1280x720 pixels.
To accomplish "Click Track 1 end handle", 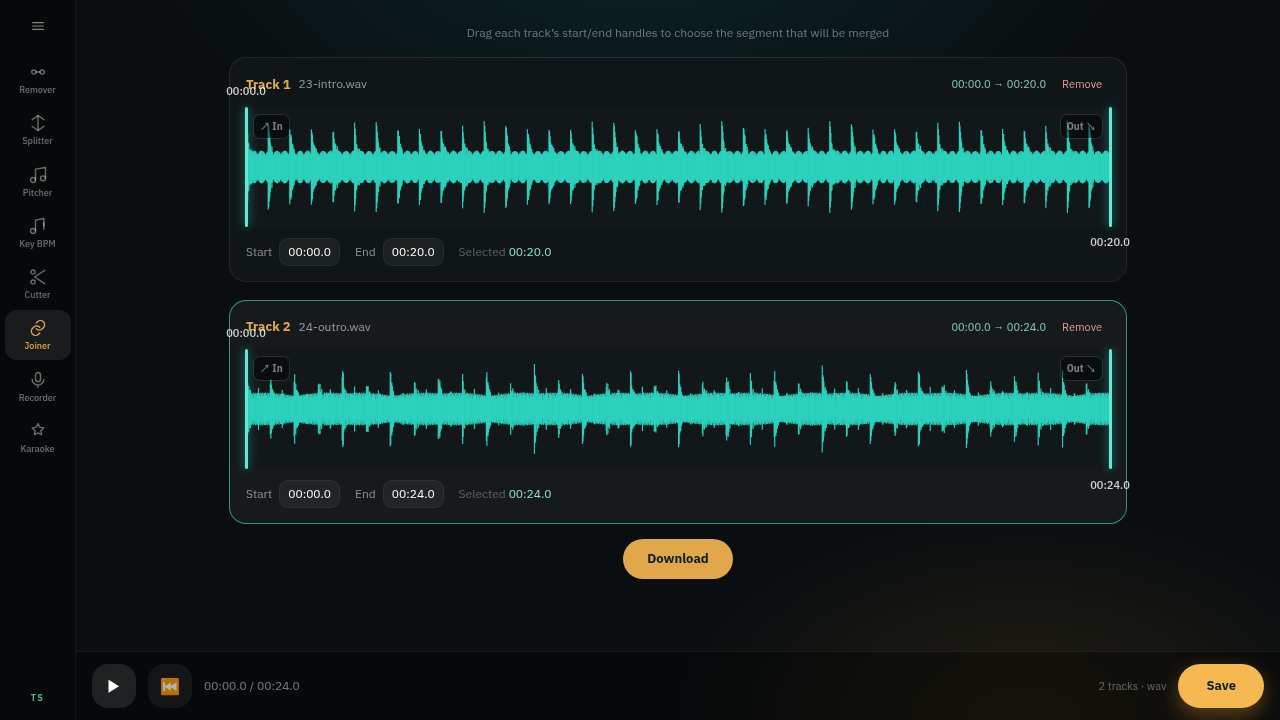I will coord(1110,167).
